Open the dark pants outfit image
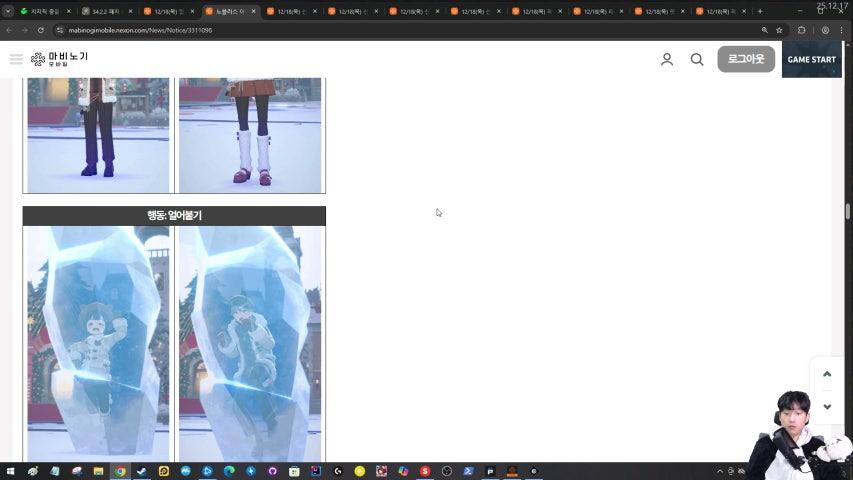853x480 pixels. 98,135
